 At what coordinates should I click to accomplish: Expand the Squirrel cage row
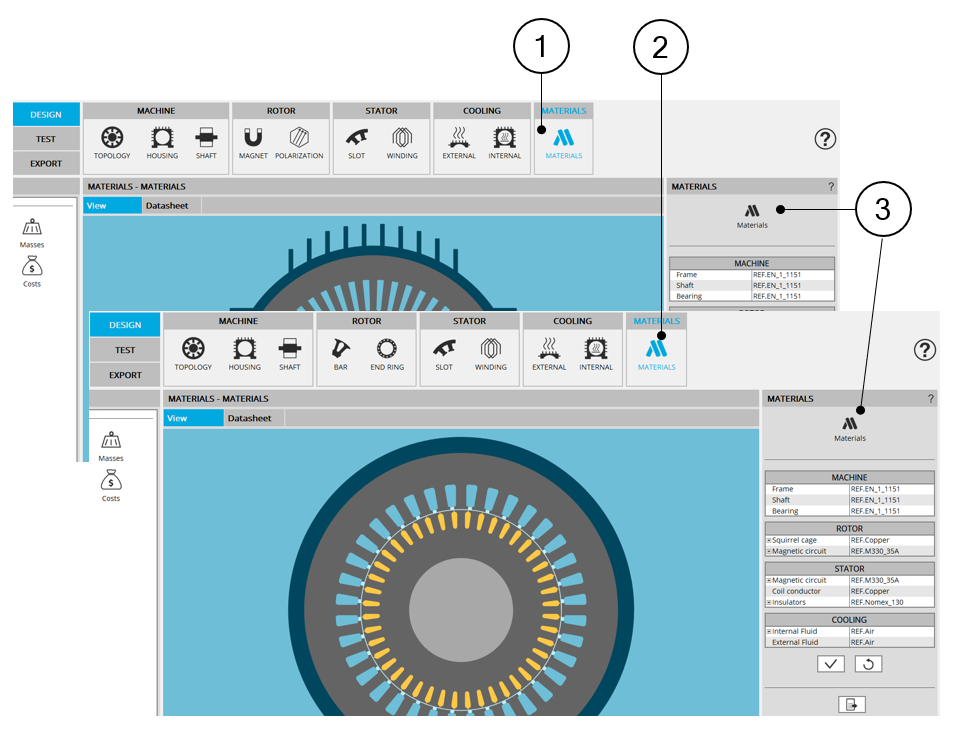(x=769, y=540)
